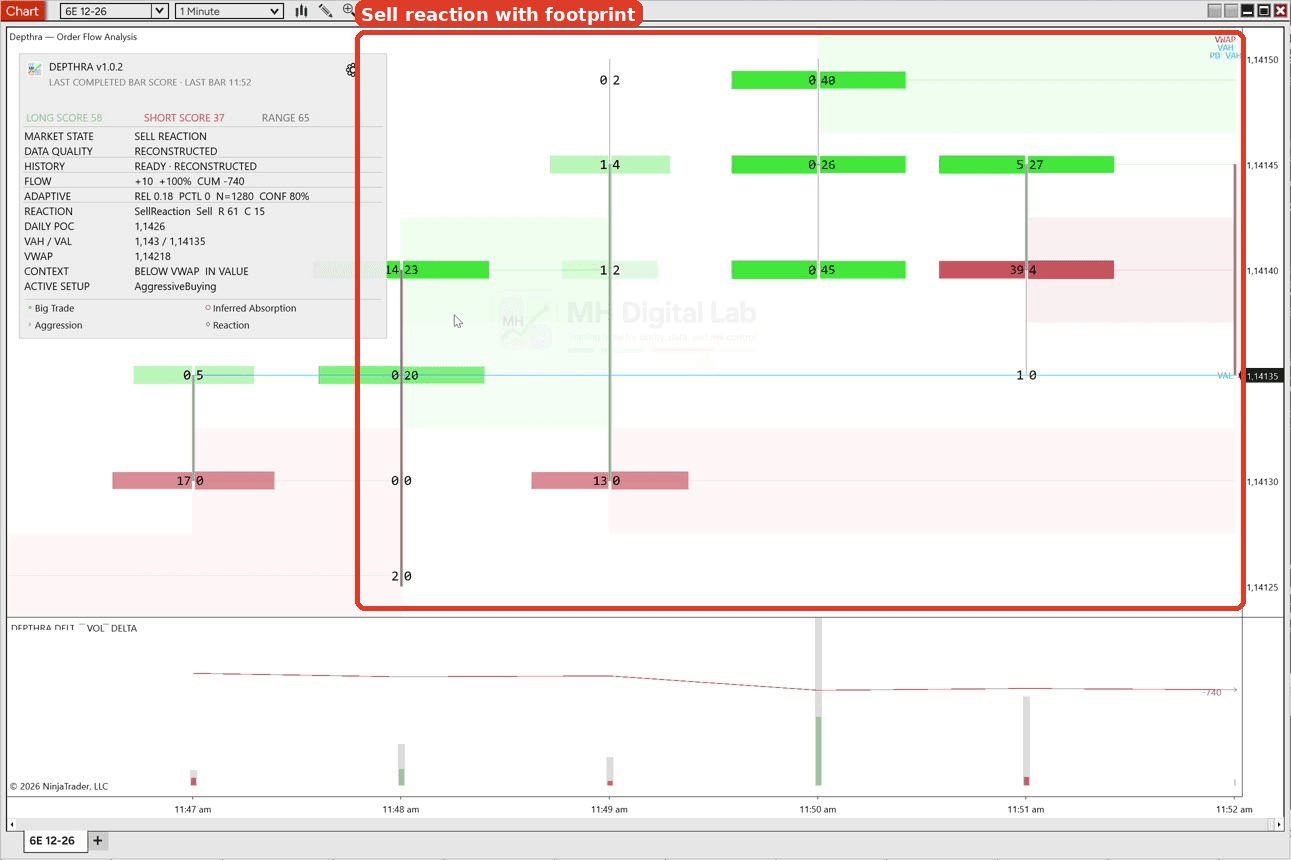Click the LONG SCORE 58 label
1291x860 pixels.
64,118
